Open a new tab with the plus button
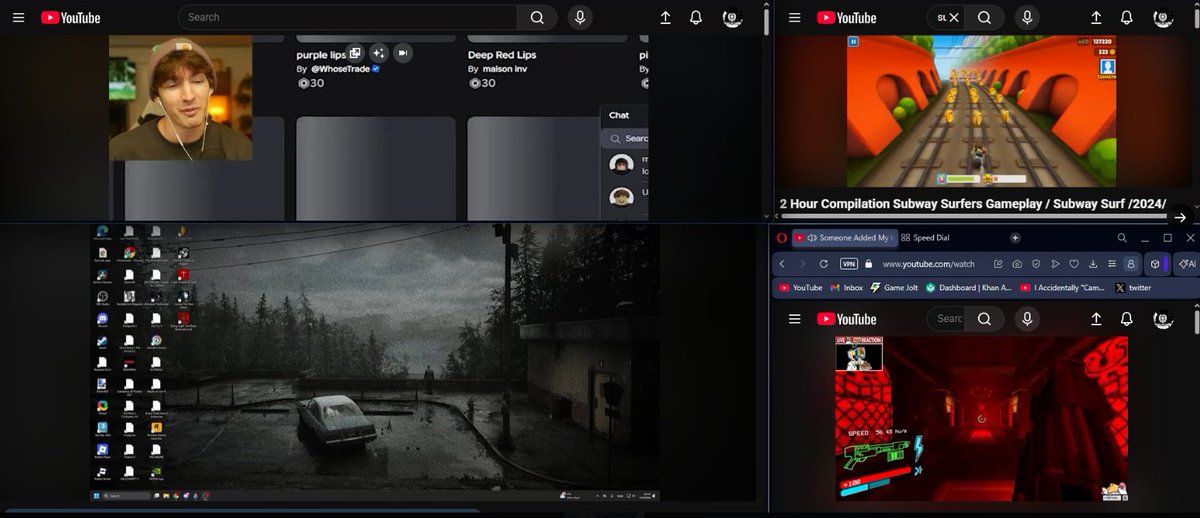The height and width of the screenshot is (518, 1200). (x=1015, y=238)
